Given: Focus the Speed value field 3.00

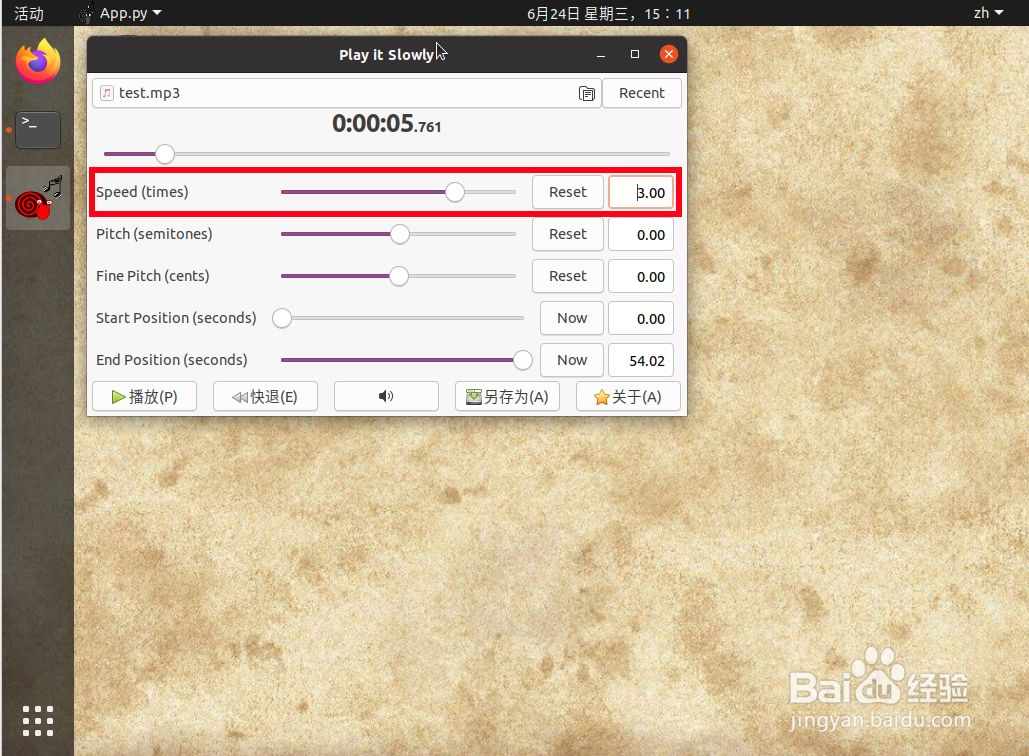Looking at the screenshot, I should pos(641,192).
